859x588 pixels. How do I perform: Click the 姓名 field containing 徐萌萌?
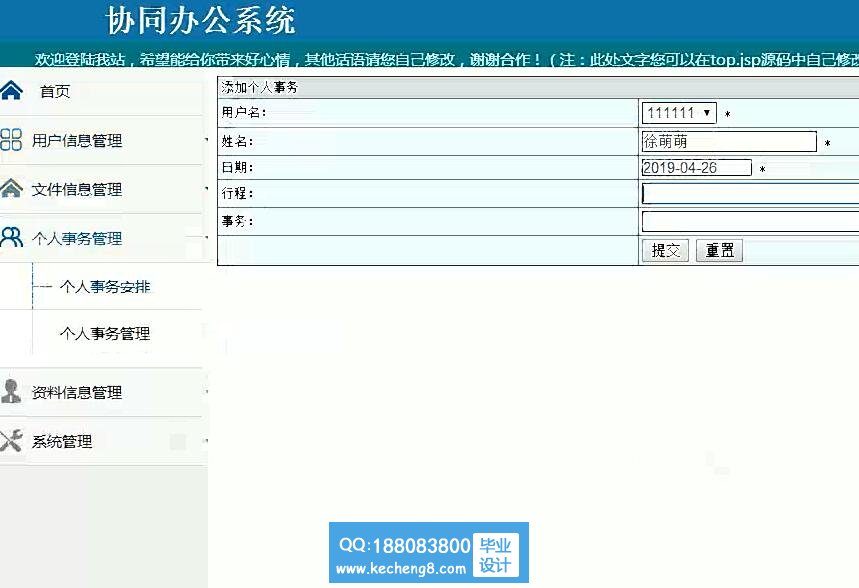729,141
